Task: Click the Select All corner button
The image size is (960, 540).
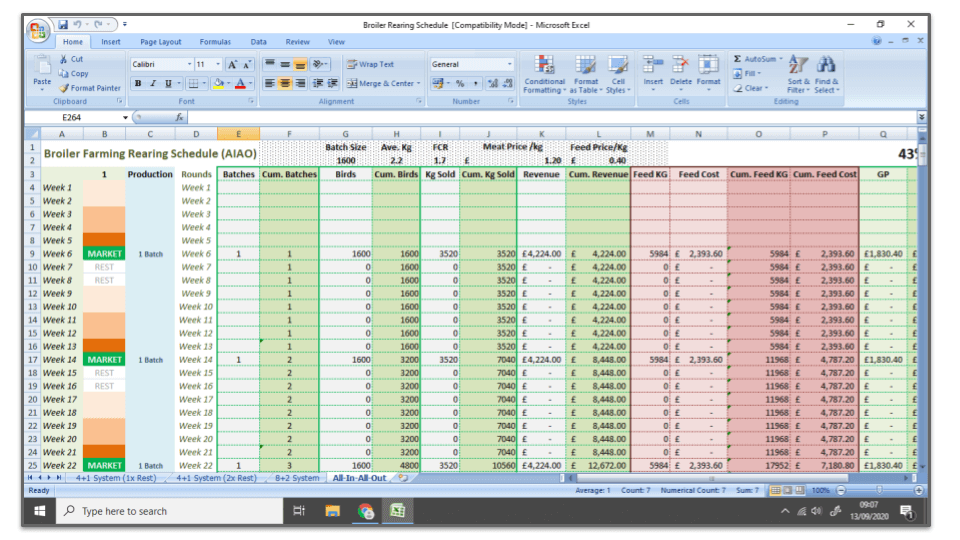Action: 32,133
